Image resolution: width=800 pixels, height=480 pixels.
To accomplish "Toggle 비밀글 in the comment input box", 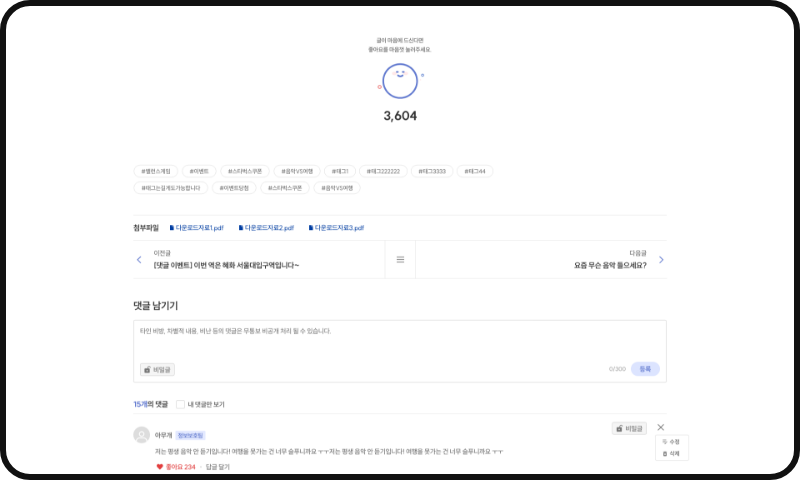I will click(157, 369).
